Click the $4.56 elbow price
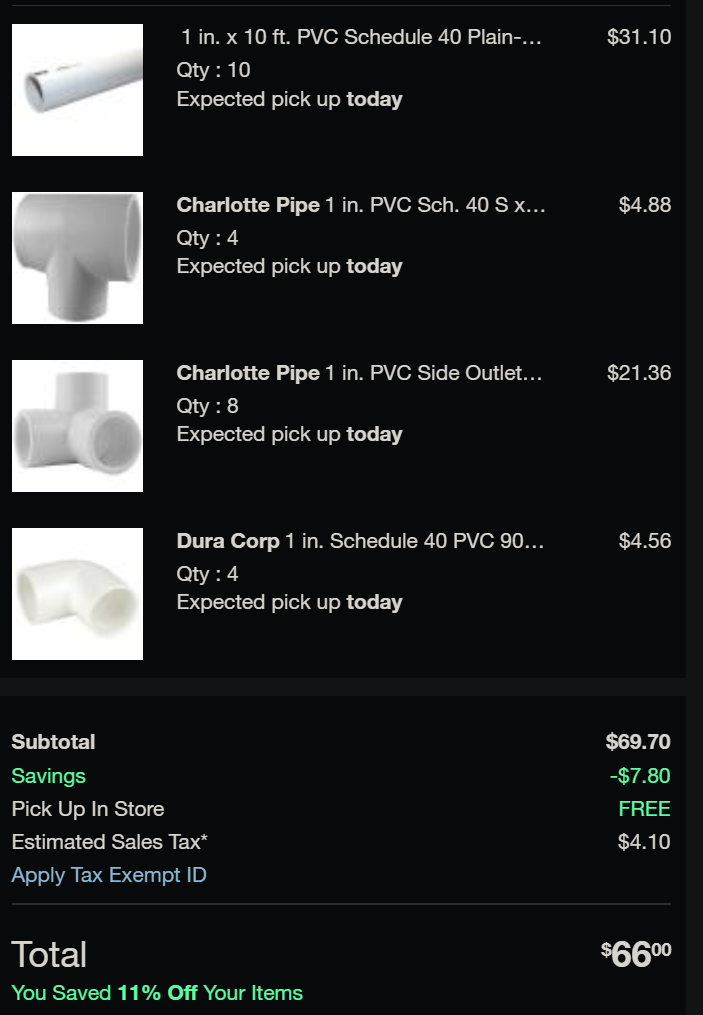 click(x=645, y=541)
